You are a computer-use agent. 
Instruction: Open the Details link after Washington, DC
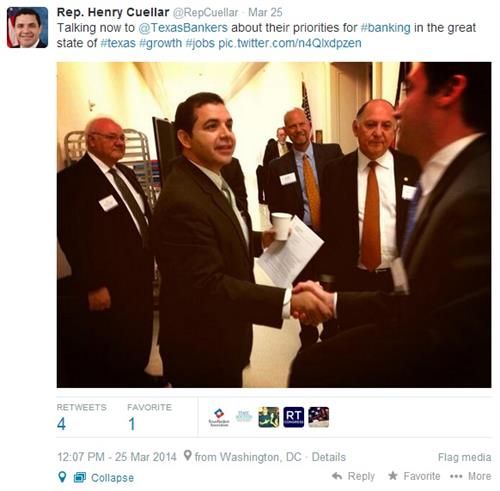[x=328, y=457]
